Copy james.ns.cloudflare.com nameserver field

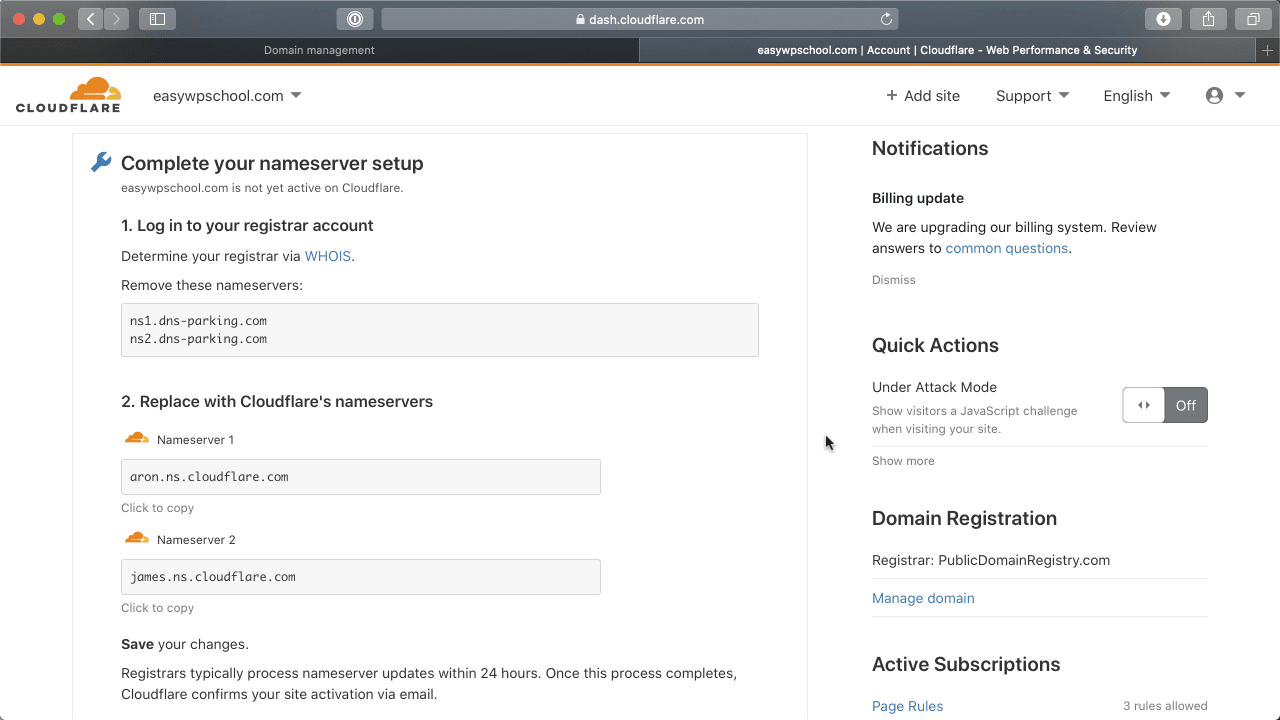[361, 577]
